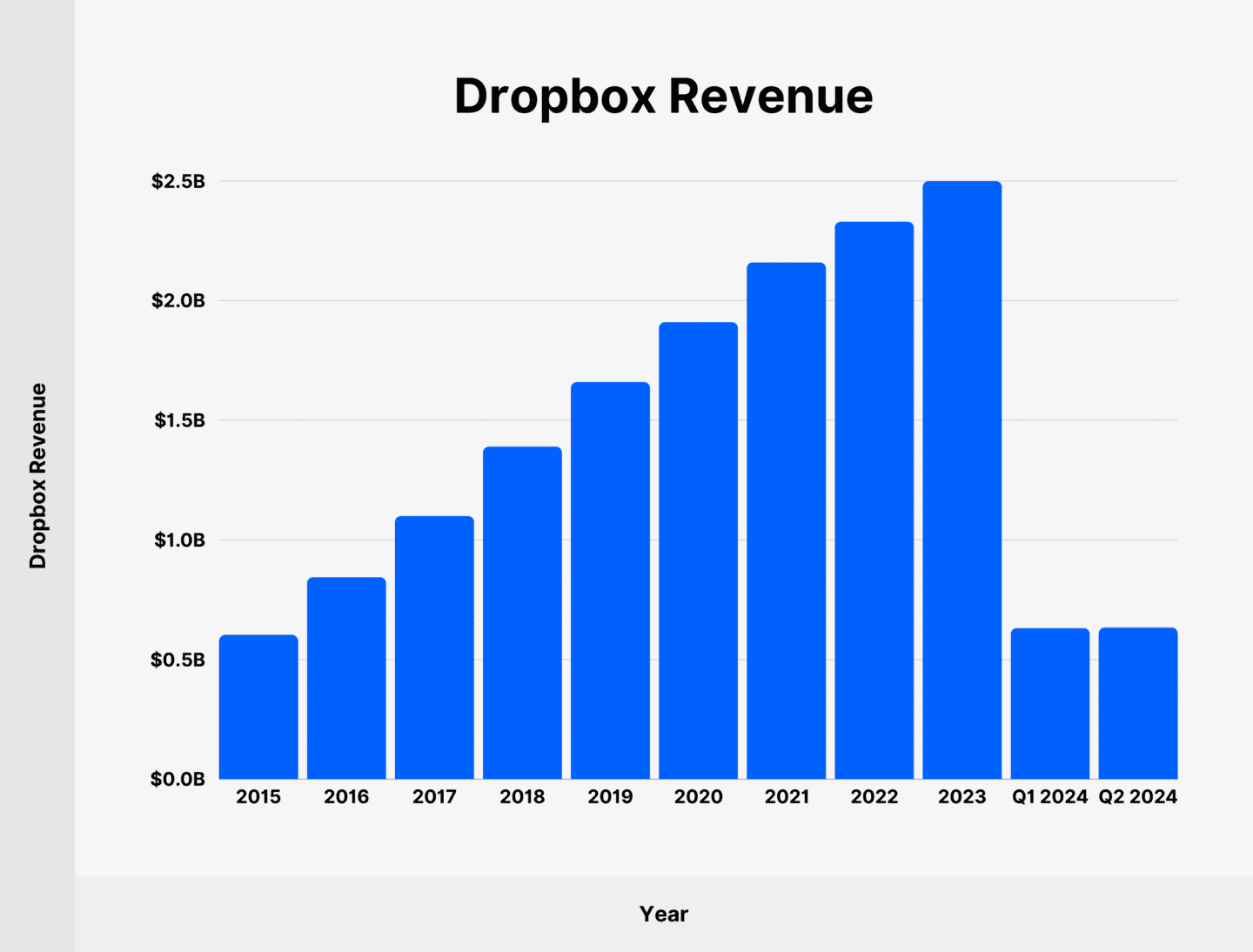Select the 2023 revenue bar
This screenshot has height=952, width=1253.
(962, 479)
